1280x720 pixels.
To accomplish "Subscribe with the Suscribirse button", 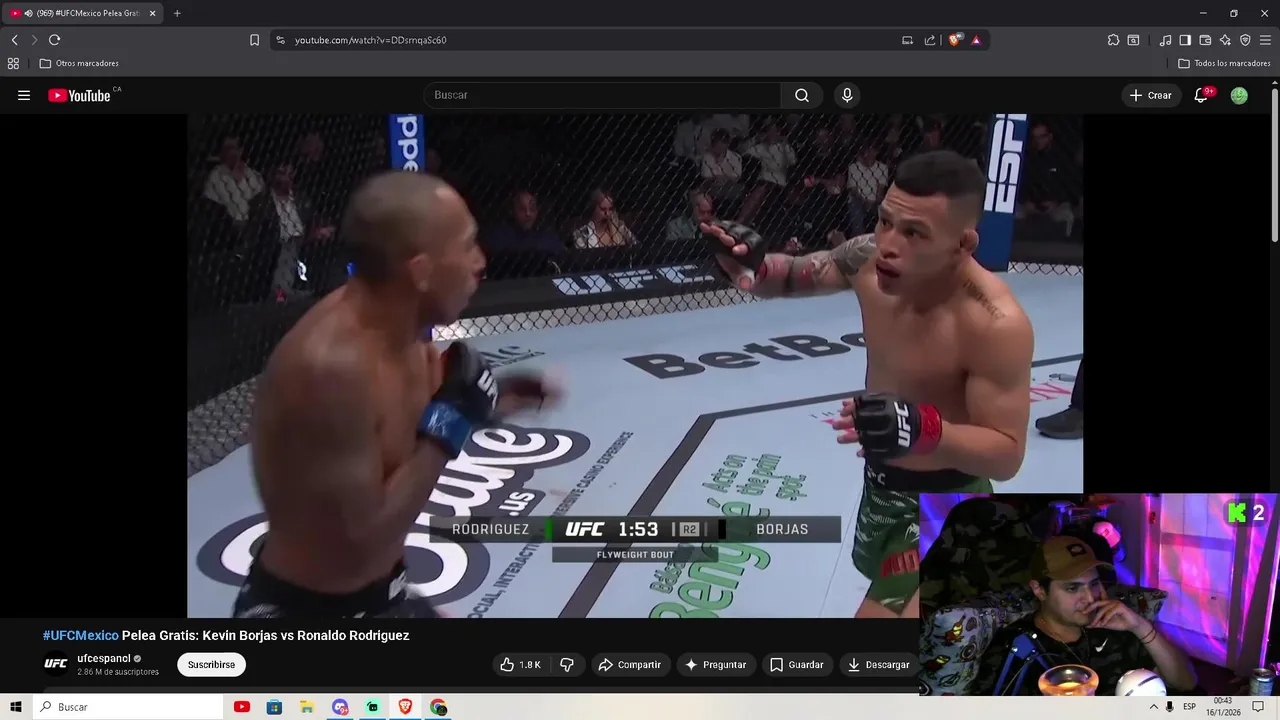I will (x=211, y=664).
